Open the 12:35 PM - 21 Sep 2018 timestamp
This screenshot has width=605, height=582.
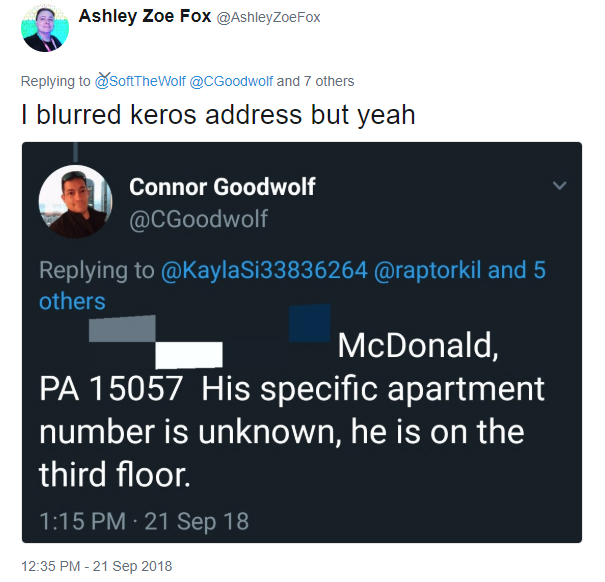[x=96, y=566]
